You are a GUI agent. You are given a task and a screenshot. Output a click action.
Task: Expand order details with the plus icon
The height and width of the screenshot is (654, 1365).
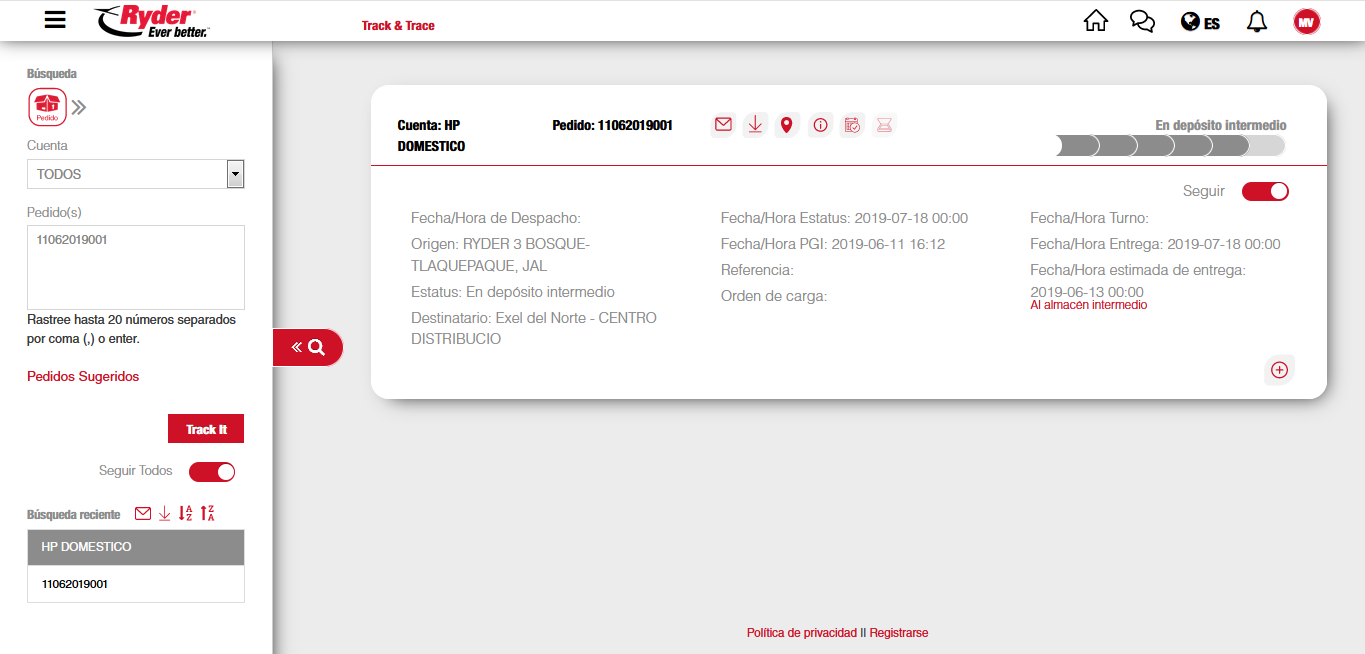(x=1279, y=370)
